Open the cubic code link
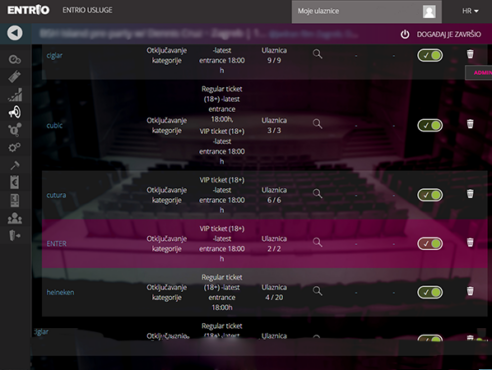Screen dimensions: 492x370 click(x=54, y=125)
